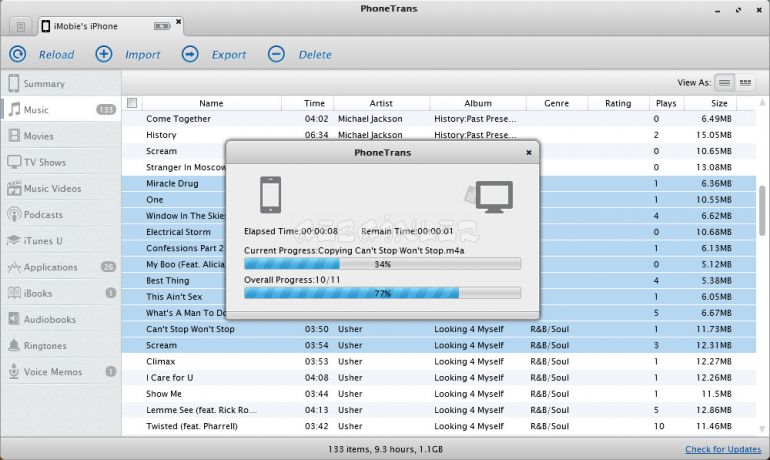770x460 pixels.
Task: Click the scrollbar down arrow
Action: (762, 429)
